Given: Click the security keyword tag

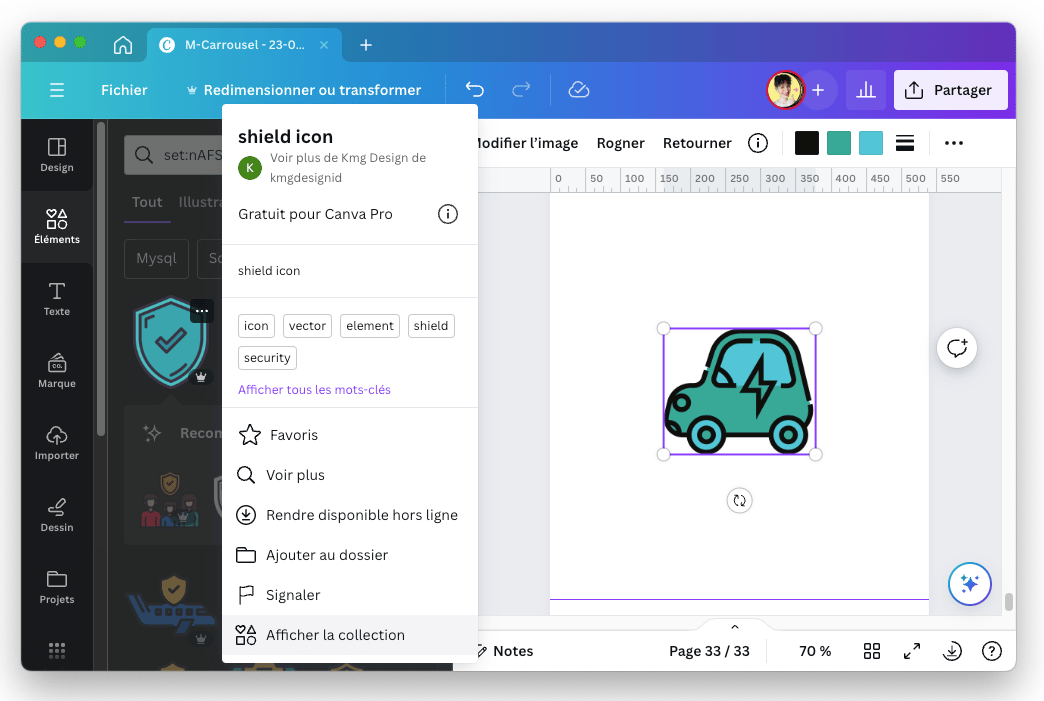Looking at the screenshot, I should (x=267, y=358).
